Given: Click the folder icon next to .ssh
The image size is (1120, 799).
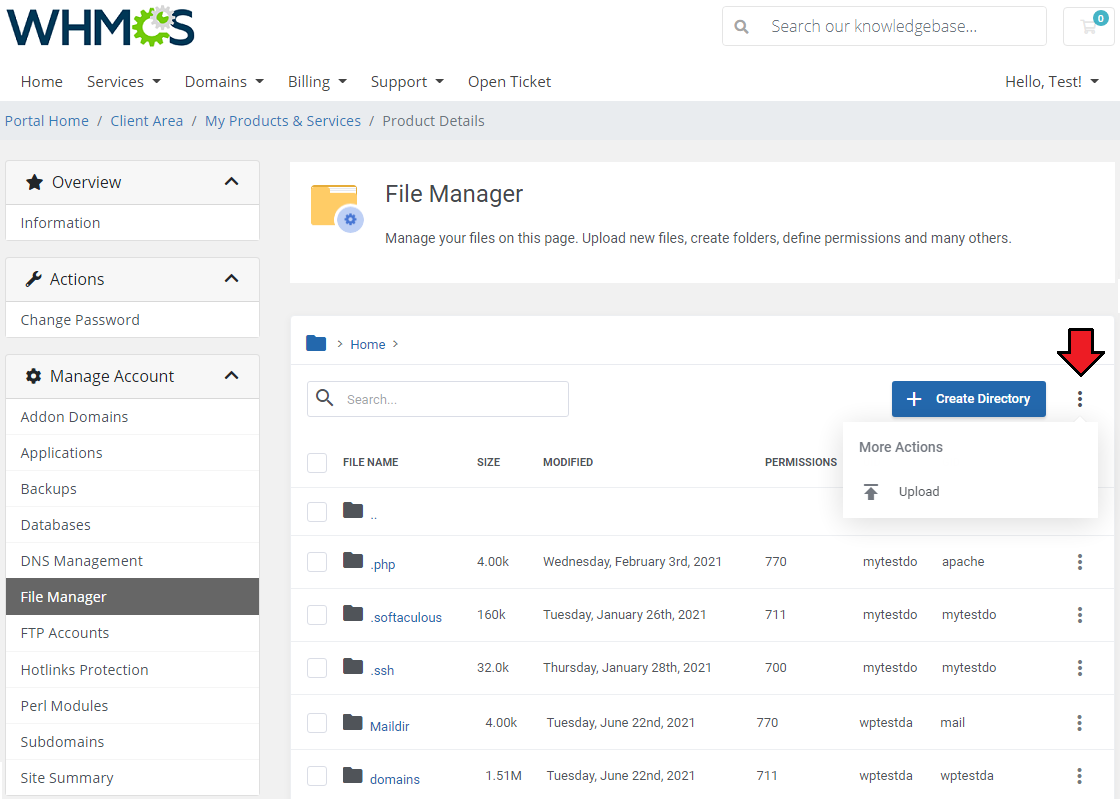Looking at the screenshot, I should click(x=353, y=666).
